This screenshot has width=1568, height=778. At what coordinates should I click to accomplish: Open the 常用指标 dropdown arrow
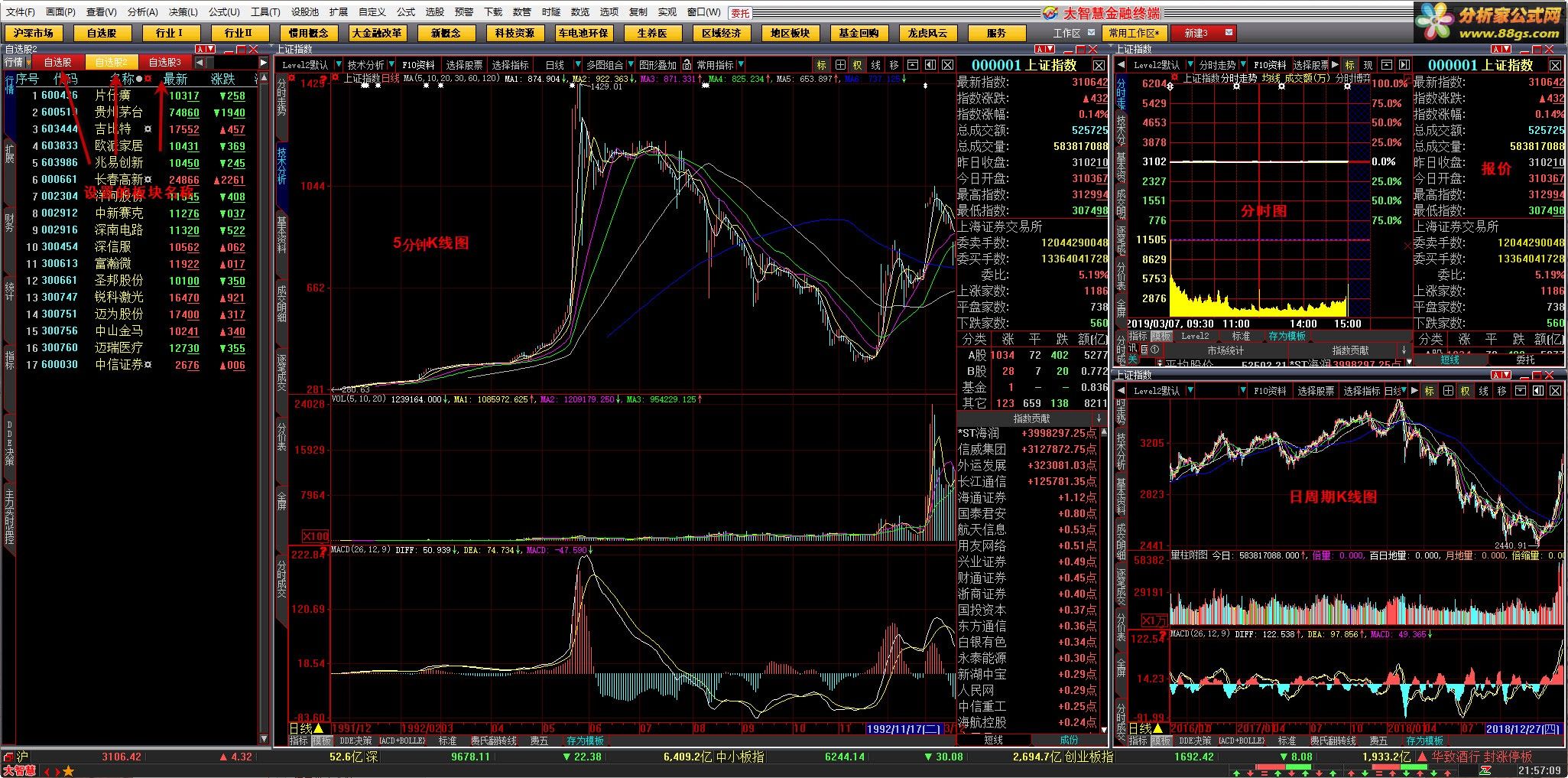point(740,65)
